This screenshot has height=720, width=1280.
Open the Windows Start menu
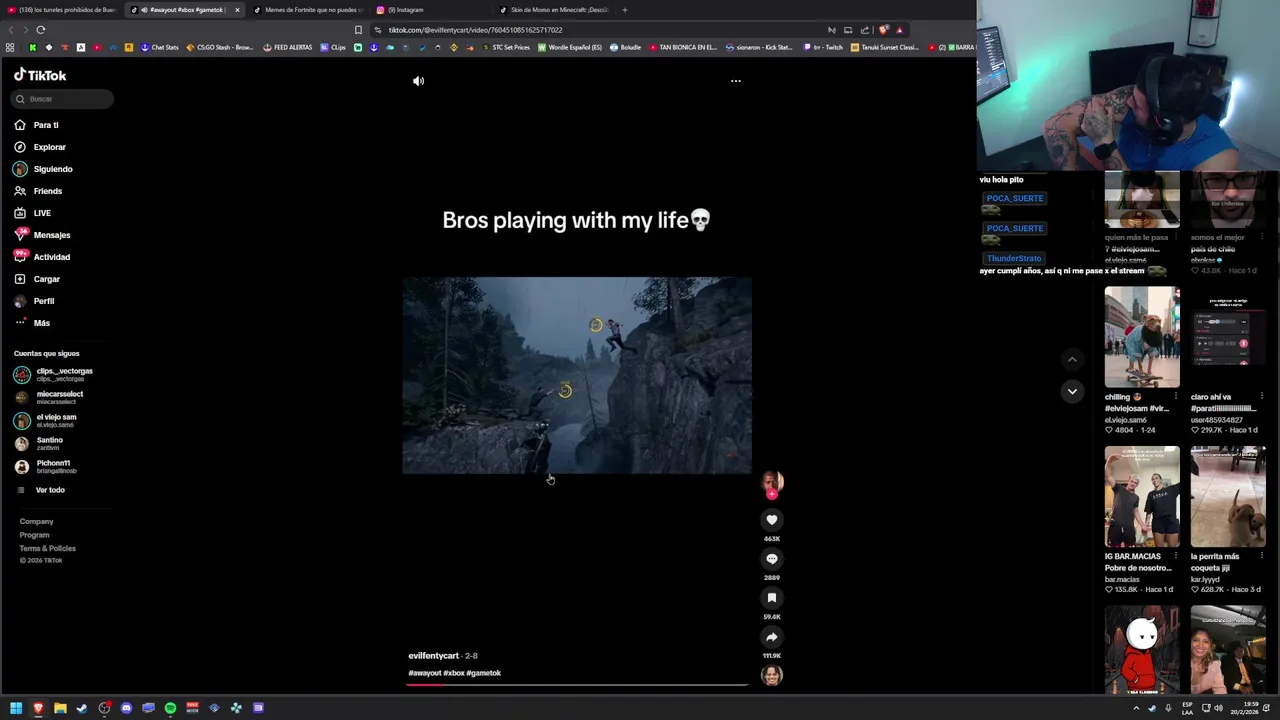tap(16, 708)
